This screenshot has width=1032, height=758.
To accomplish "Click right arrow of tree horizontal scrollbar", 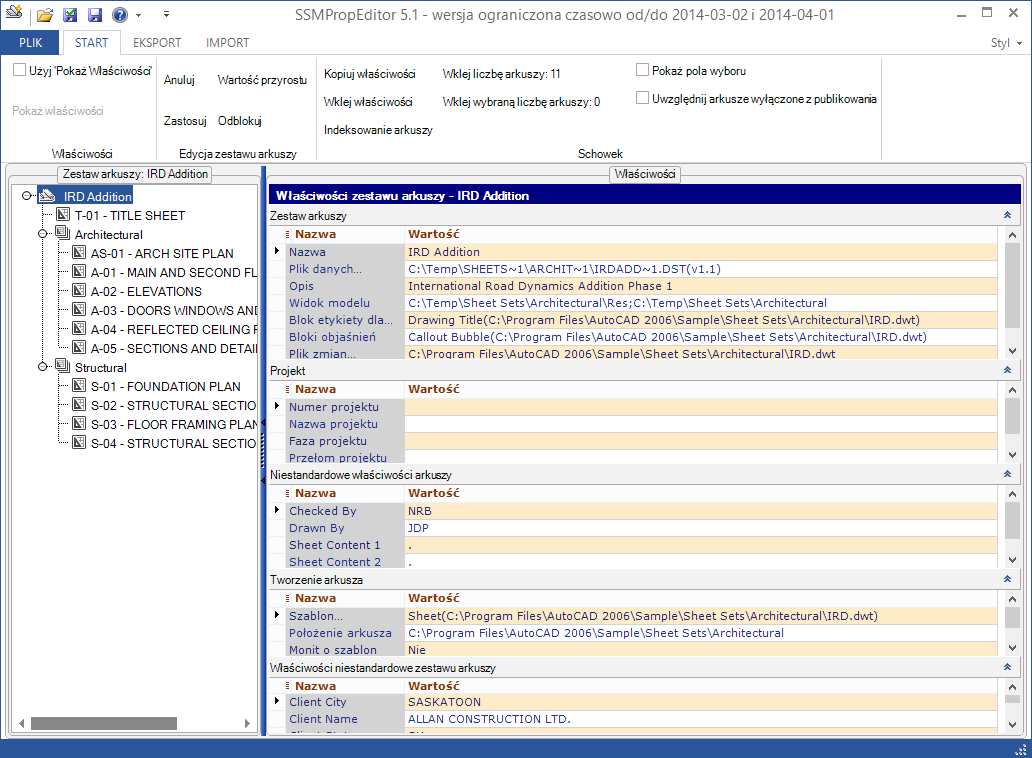I will (247, 723).
